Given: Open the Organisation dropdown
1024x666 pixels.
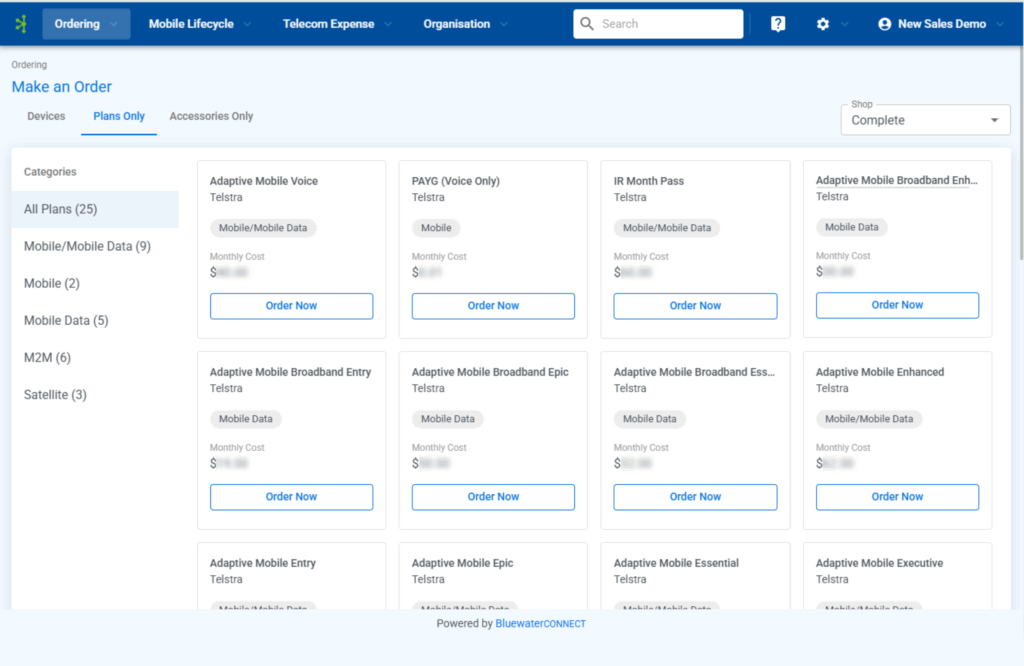Looking at the screenshot, I should click(457, 22).
